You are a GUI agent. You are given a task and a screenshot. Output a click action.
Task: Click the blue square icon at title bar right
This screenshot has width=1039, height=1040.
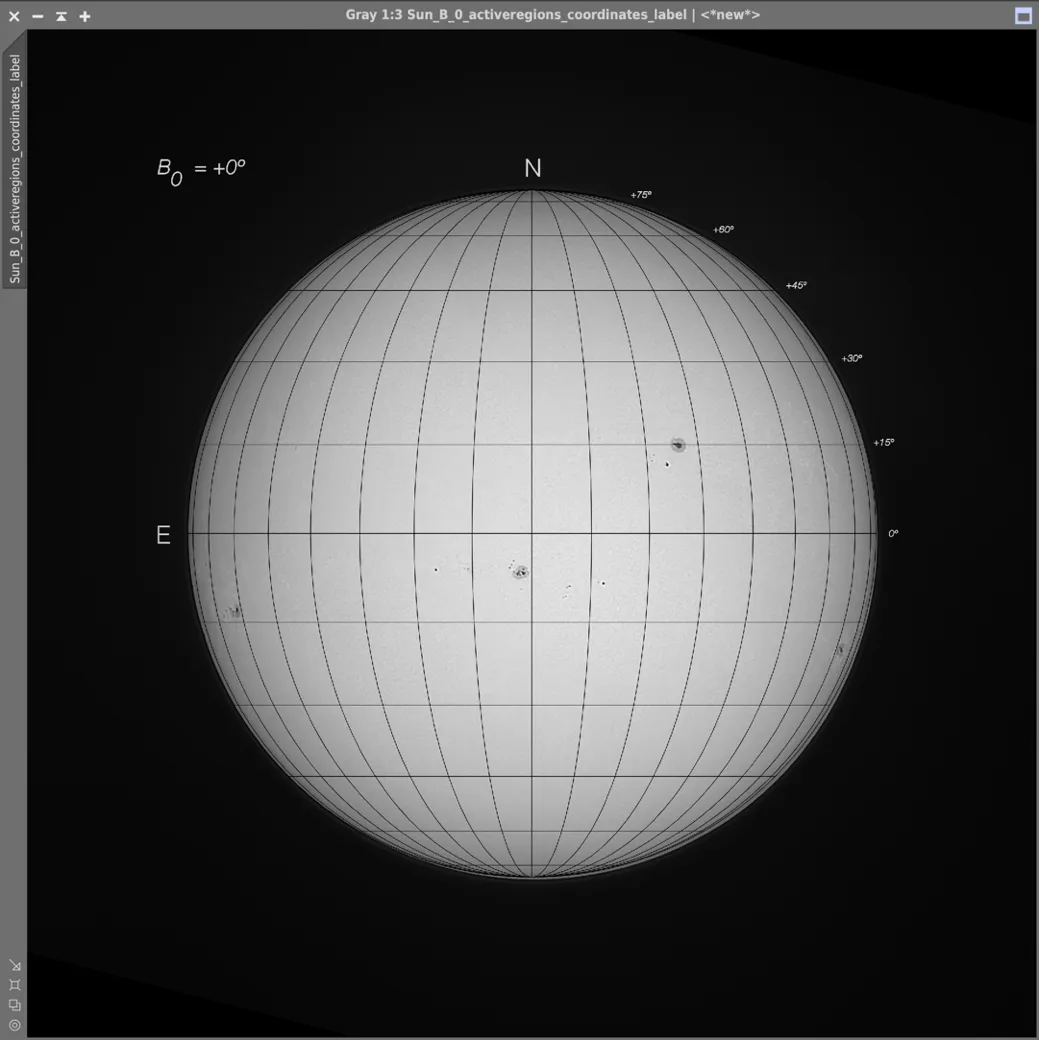(1024, 16)
